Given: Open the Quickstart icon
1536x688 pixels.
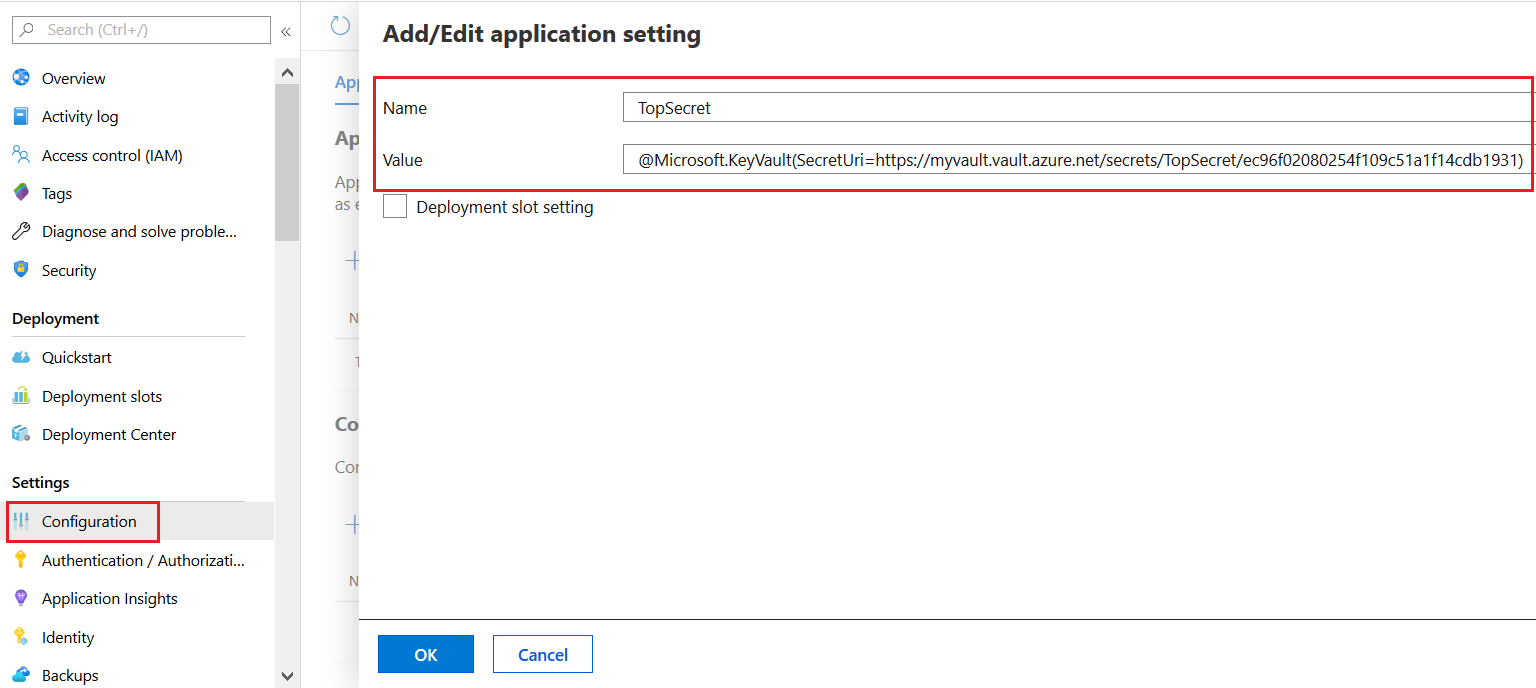Looking at the screenshot, I should pos(21,358).
